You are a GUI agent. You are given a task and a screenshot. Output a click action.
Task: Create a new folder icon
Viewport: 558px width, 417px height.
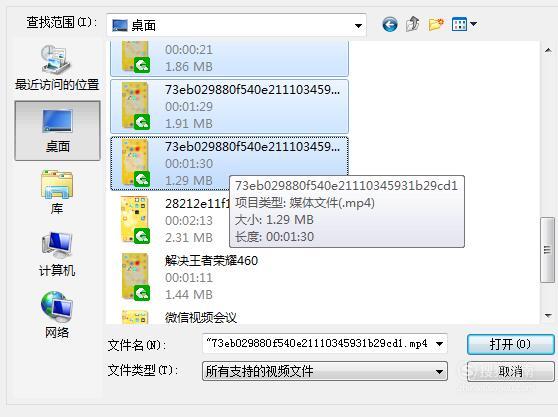pyautogui.click(x=436, y=25)
